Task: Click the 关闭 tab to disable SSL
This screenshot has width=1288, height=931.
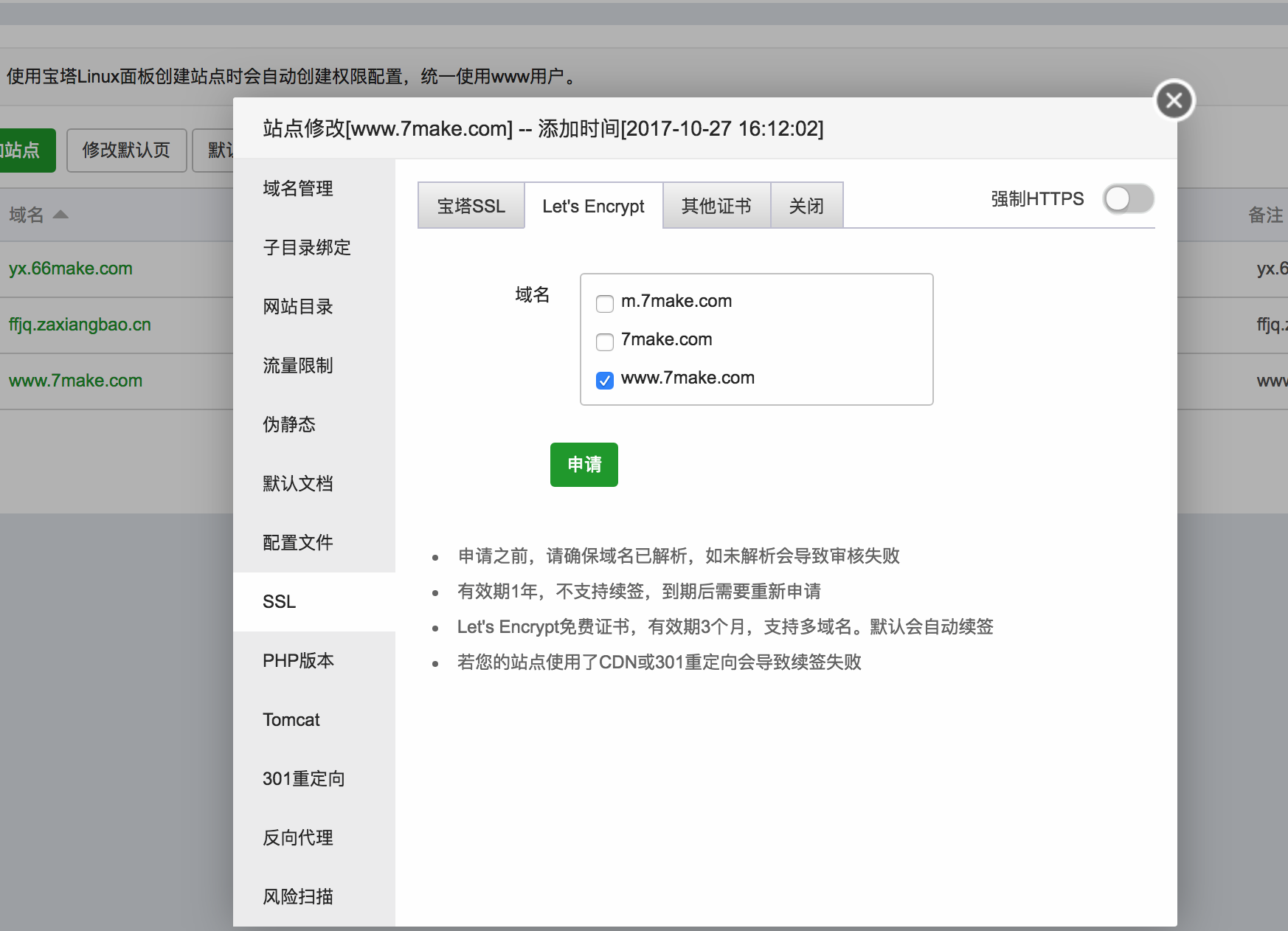Action: pos(806,206)
